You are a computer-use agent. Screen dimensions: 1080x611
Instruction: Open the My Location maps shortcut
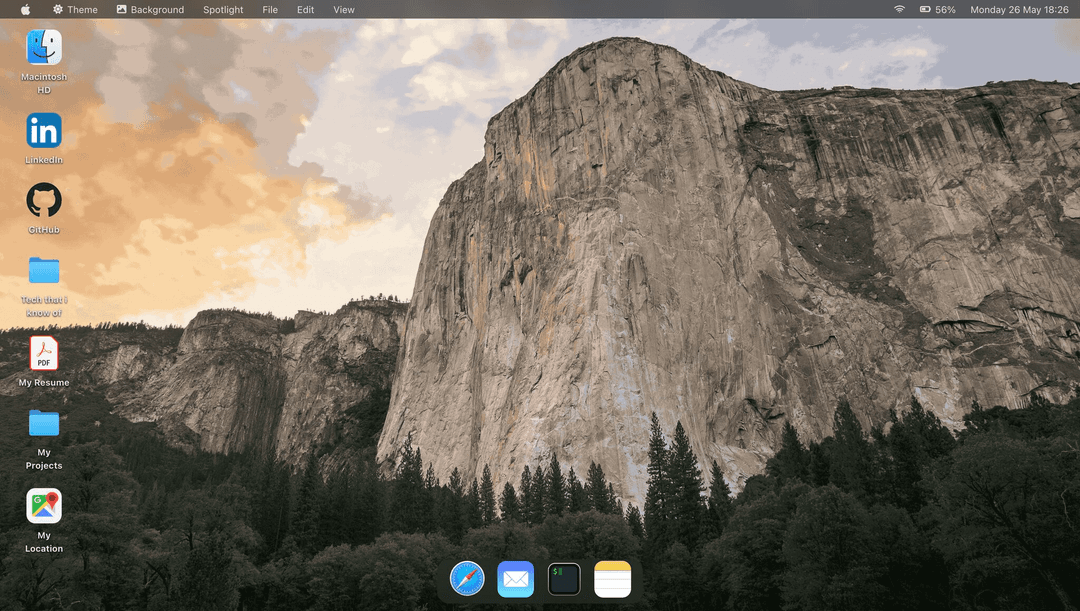[x=44, y=505]
